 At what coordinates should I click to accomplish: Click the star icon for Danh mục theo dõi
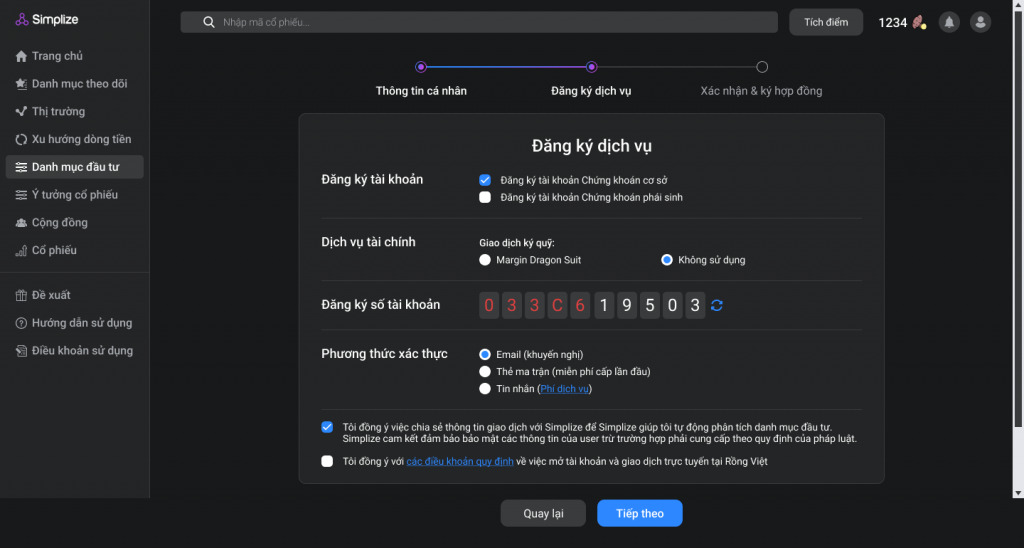21,84
